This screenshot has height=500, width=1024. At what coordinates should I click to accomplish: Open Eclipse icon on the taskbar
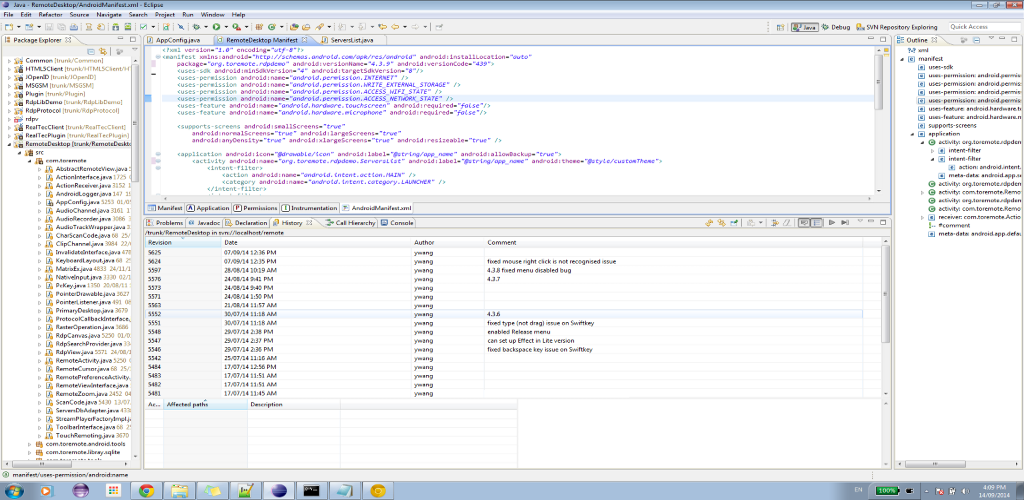278,490
